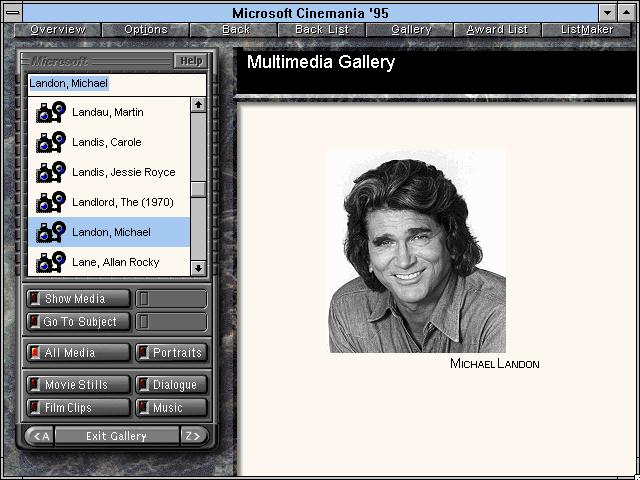Click the camera icon beside Landon, Michael
The image size is (640, 480).
tap(51, 232)
